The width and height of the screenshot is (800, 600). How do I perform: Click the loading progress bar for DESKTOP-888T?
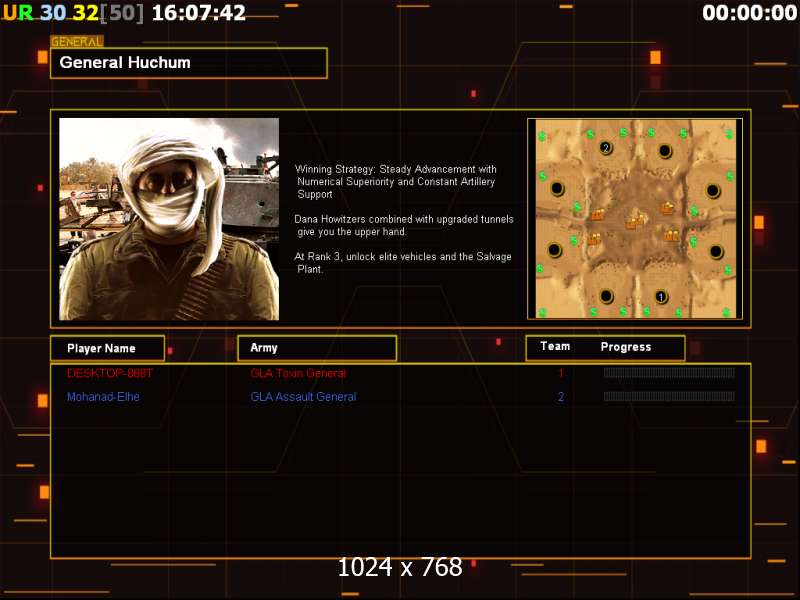click(669, 373)
